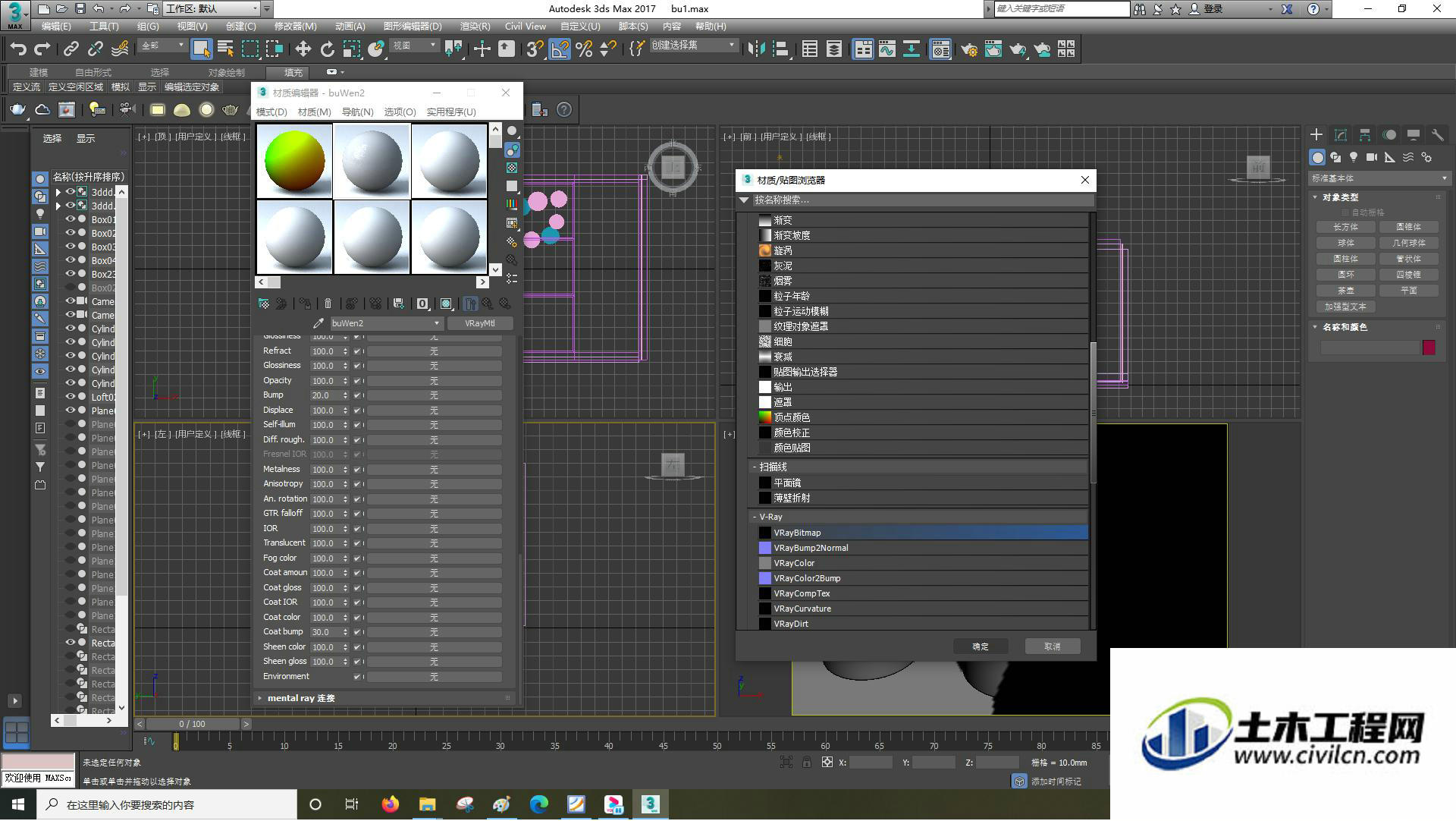1456x821 pixels.
Task: Click the Teapot primitive creation button
Action: (1345, 291)
